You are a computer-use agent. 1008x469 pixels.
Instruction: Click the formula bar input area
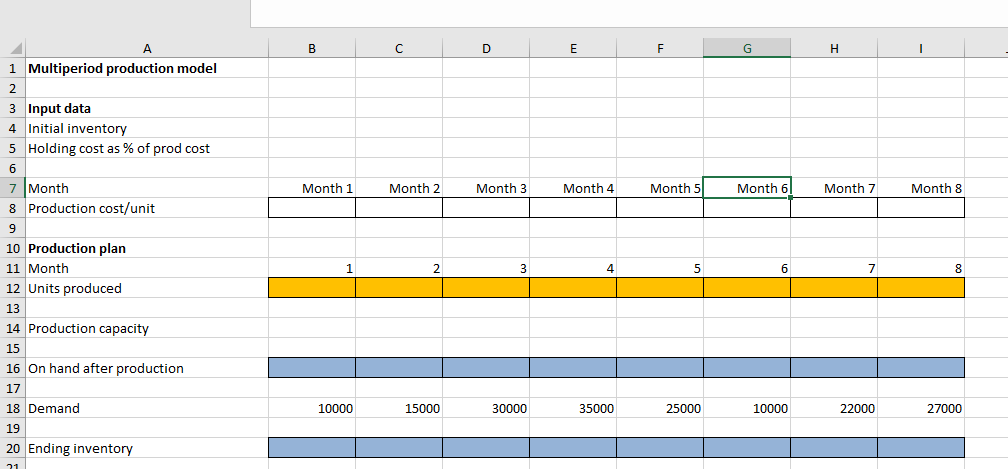629,13
